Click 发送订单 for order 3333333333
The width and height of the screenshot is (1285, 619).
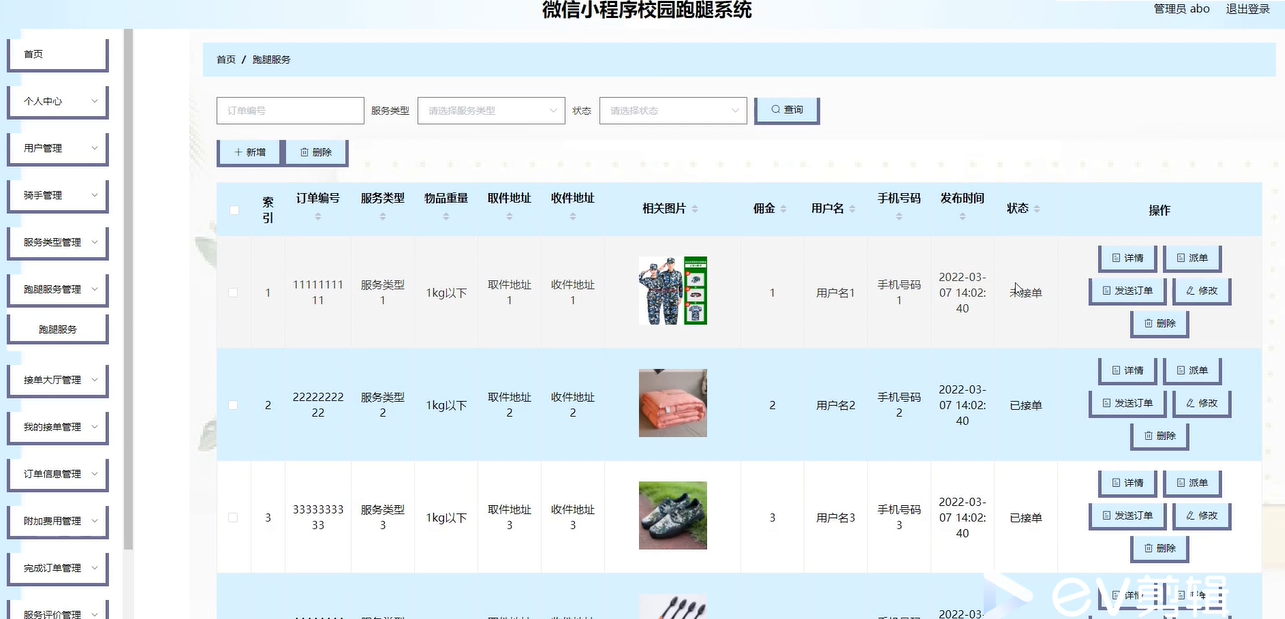point(1127,516)
